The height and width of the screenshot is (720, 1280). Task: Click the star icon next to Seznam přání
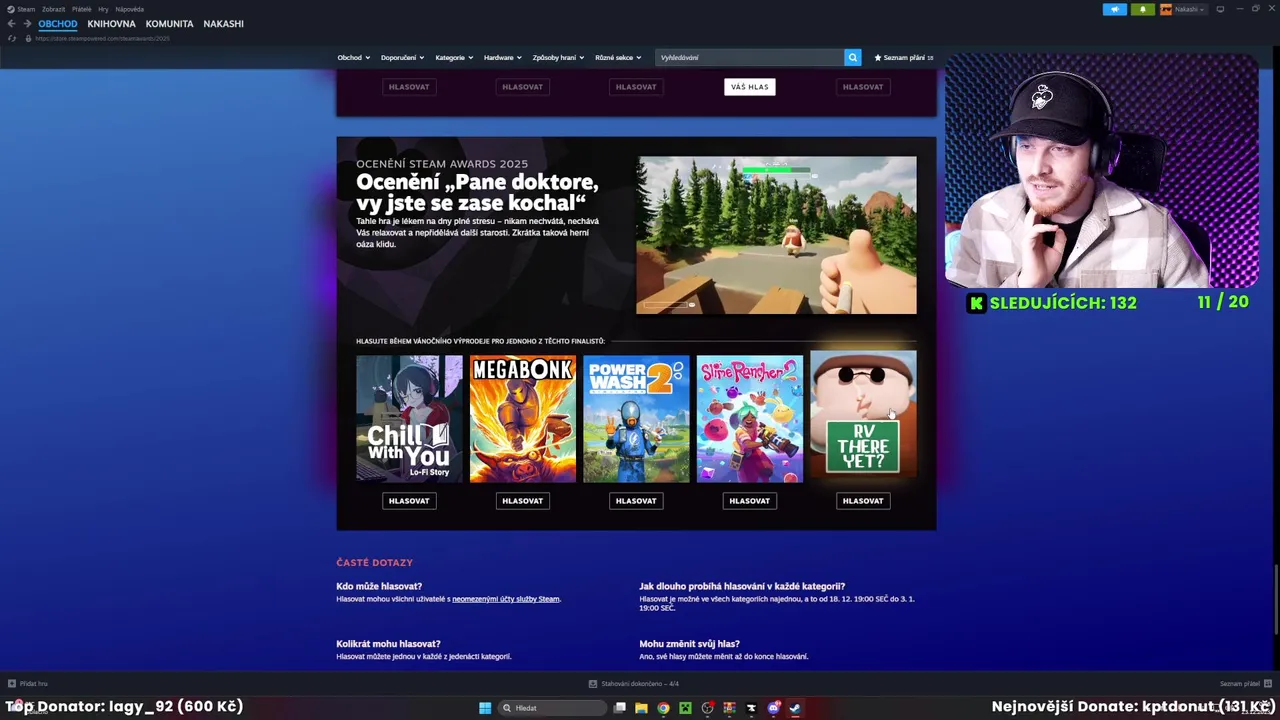pos(878,58)
